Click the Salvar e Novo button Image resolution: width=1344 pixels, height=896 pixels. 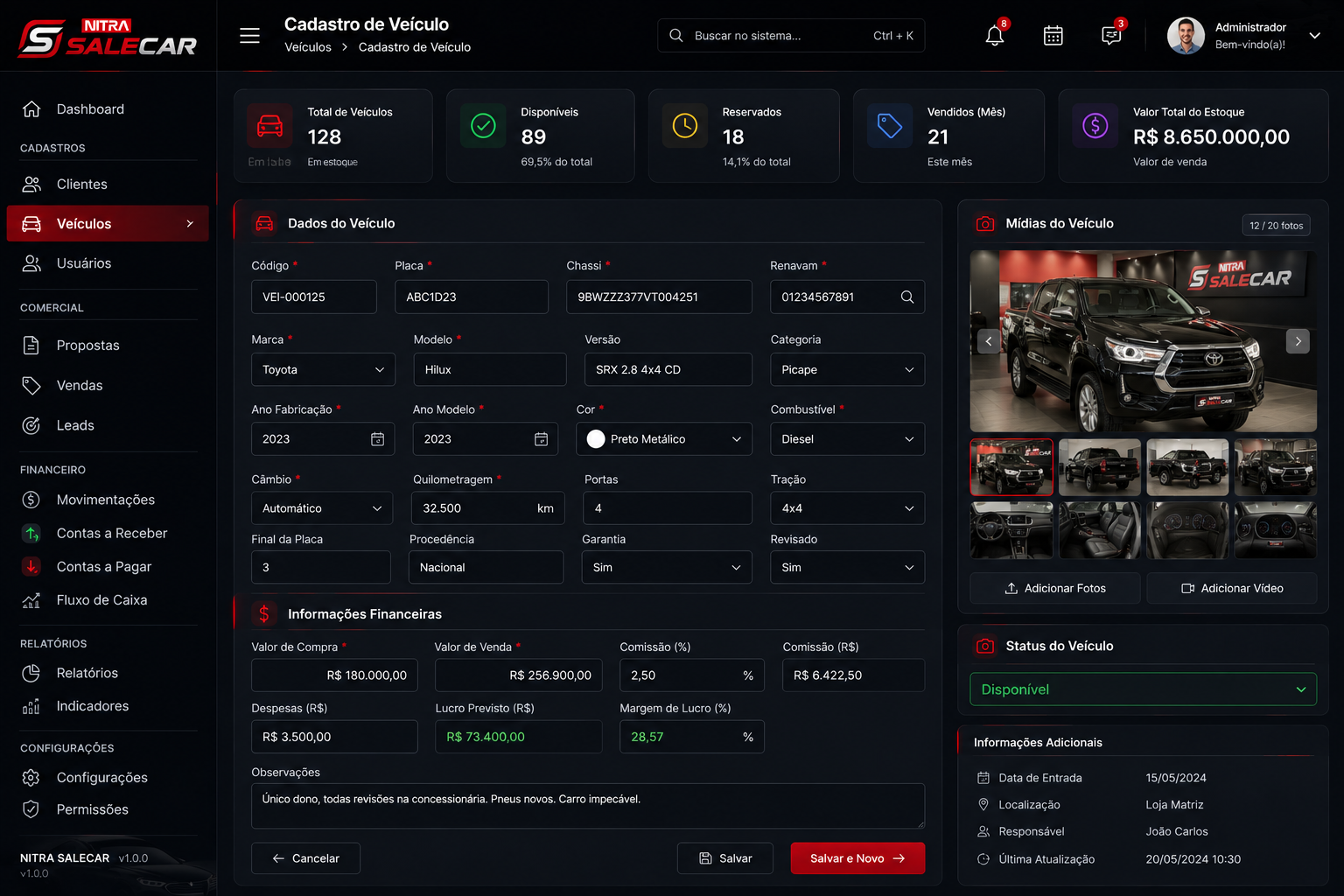pyautogui.click(x=857, y=858)
